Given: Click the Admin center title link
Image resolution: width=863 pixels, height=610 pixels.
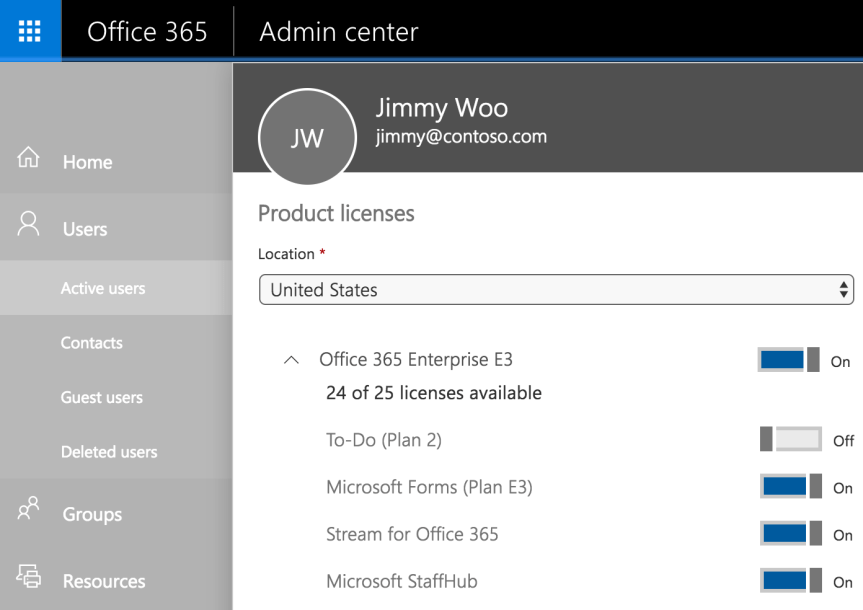Looking at the screenshot, I should pyautogui.click(x=338, y=31).
